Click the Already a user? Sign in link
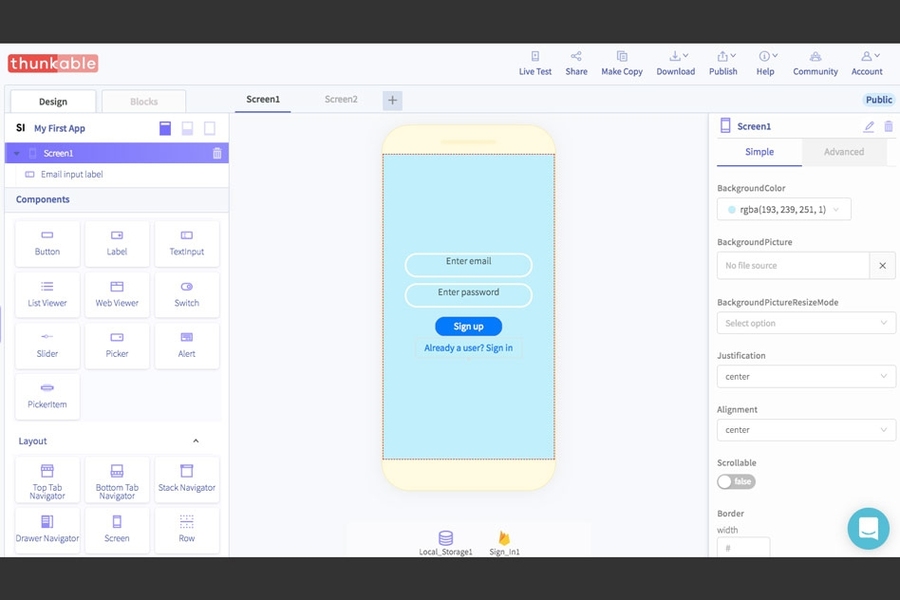The image size is (900, 600). tap(468, 348)
